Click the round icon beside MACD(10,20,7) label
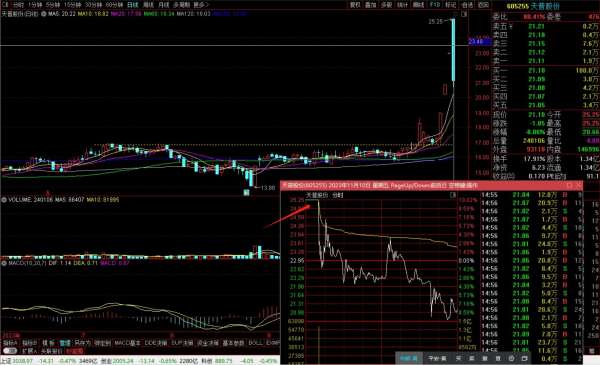 (x=4, y=263)
